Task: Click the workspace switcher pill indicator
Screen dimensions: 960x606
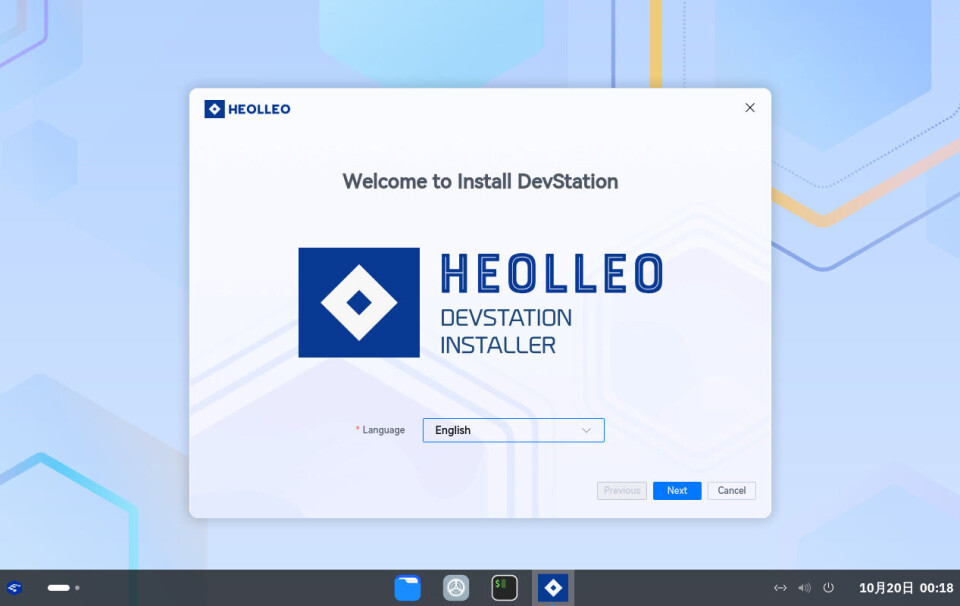Action: (59, 588)
